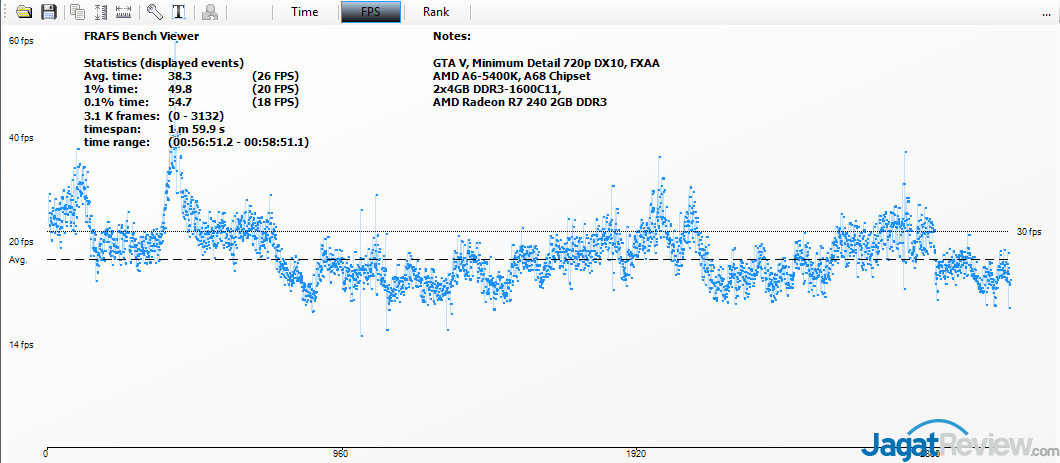The width and height of the screenshot is (1060, 463).
Task: Open a benchmark file with the folder icon
Action: (24, 12)
